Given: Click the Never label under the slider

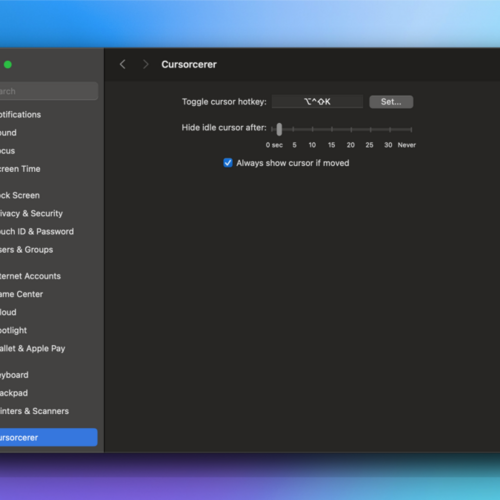Looking at the screenshot, I should click(x=407, y=145).
